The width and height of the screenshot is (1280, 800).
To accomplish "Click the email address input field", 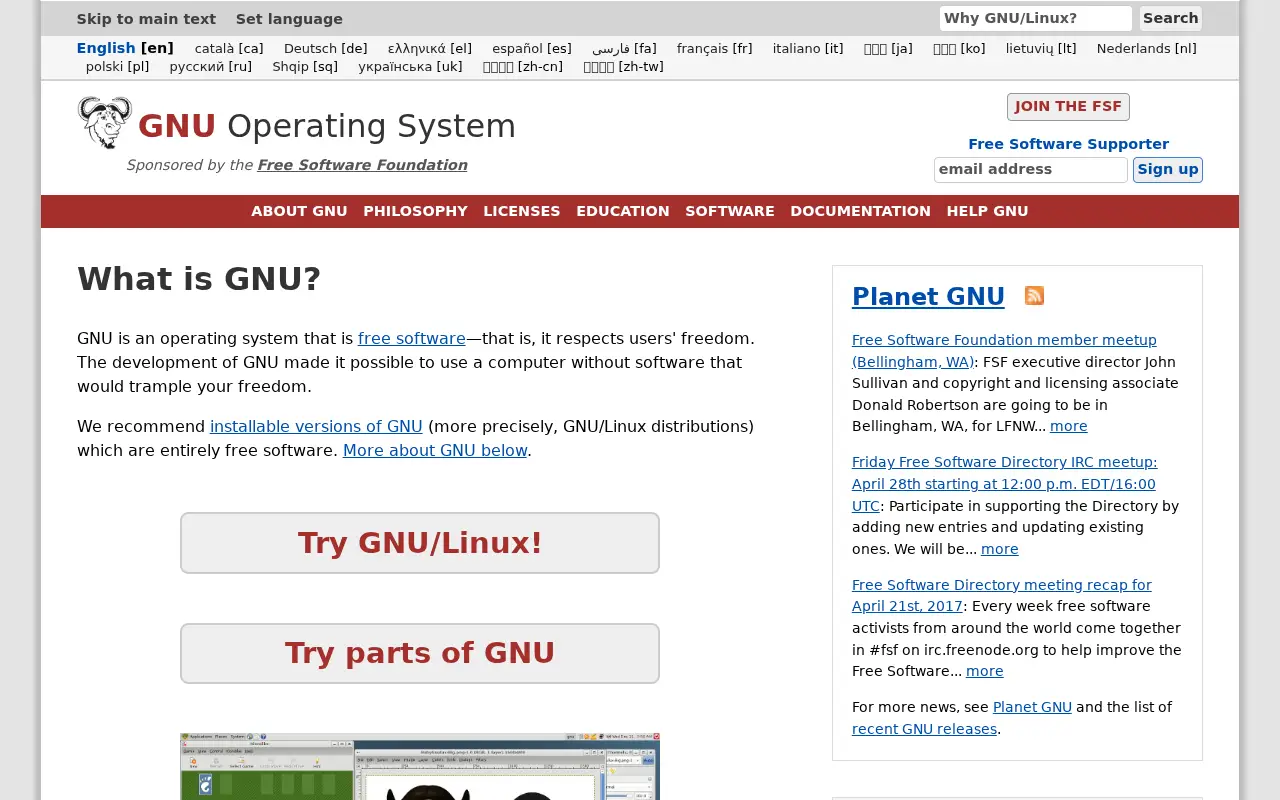I will click(x=1030, y=170).
